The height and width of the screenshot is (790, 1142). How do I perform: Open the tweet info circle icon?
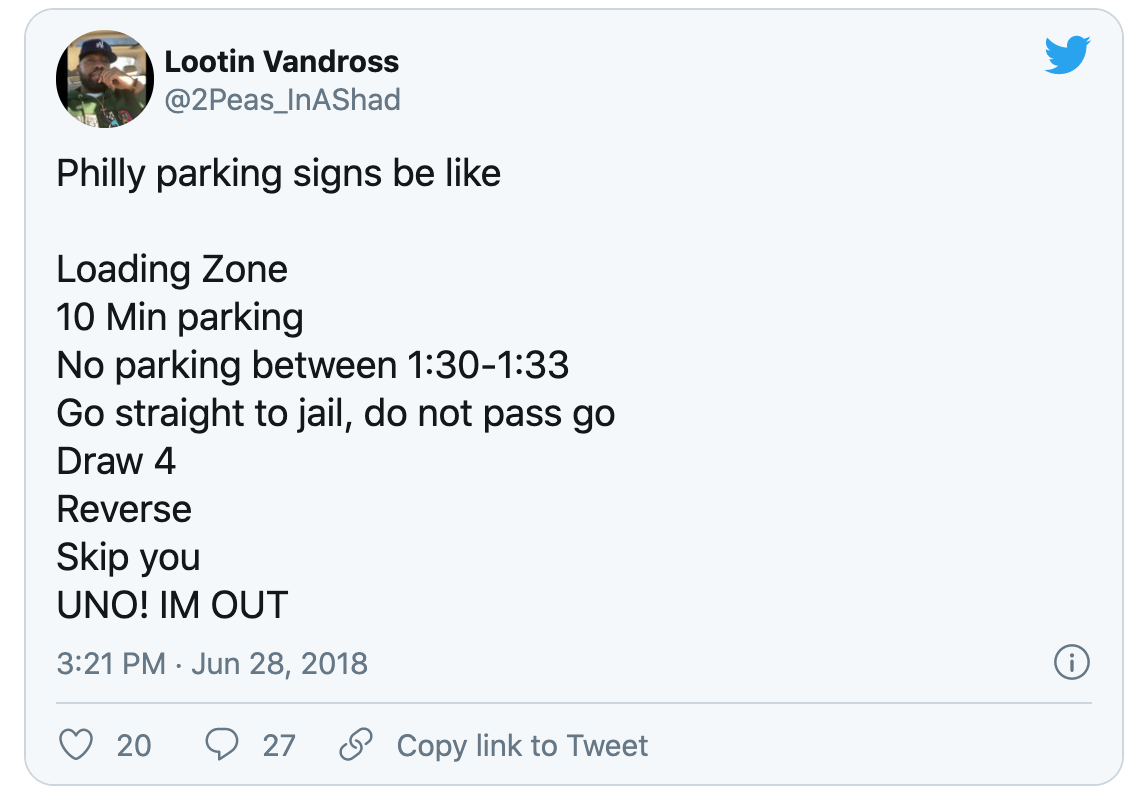click(x=1071, y=663)
